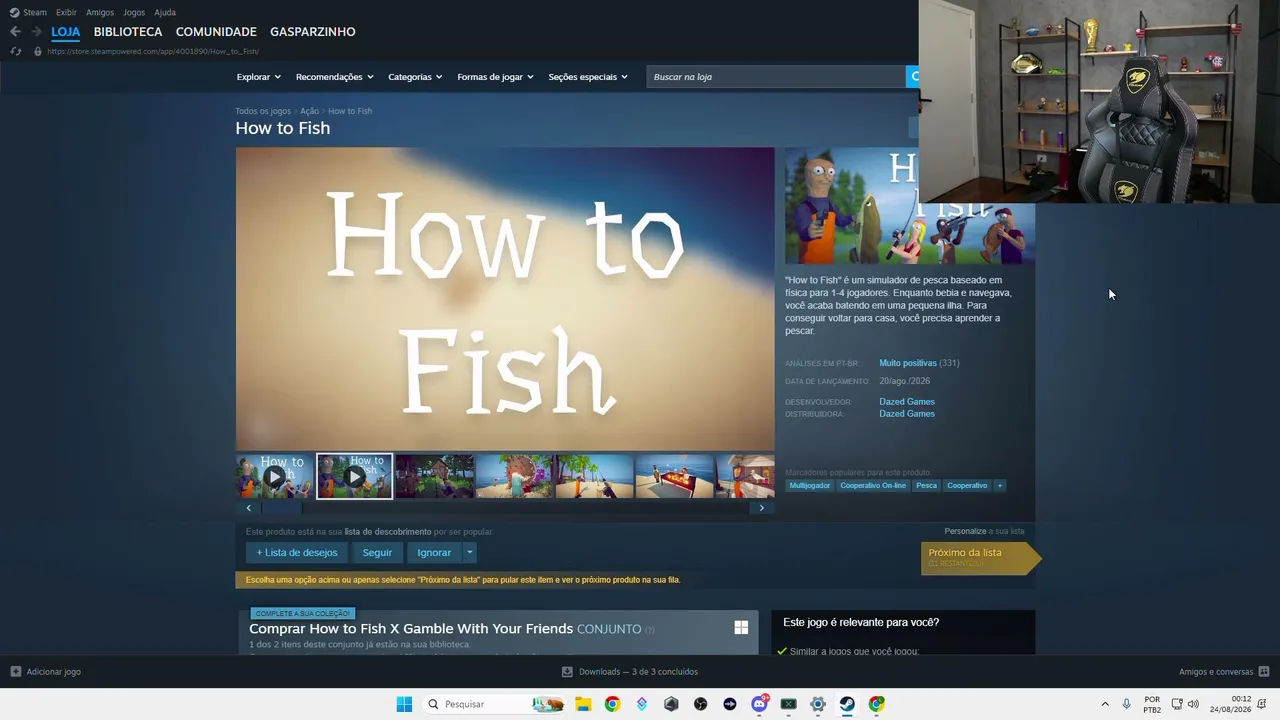1280x720 pixels.
Task: Click the Windows Pesquisar search box
Action: tap(494, 704)
